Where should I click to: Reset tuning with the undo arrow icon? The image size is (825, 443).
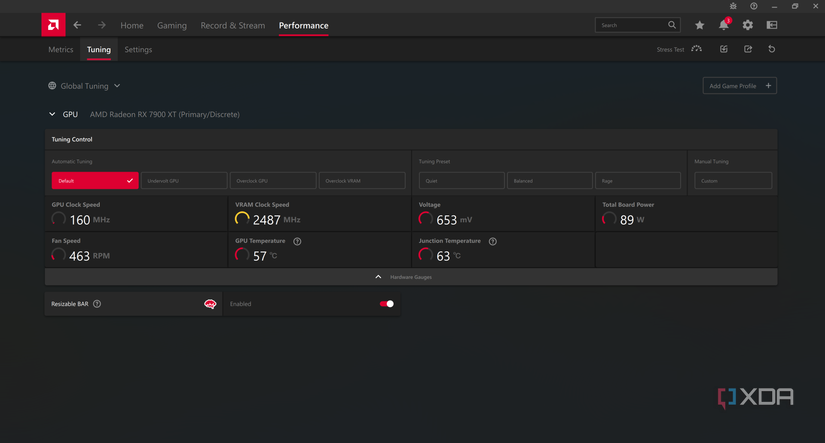click(771, 49)
